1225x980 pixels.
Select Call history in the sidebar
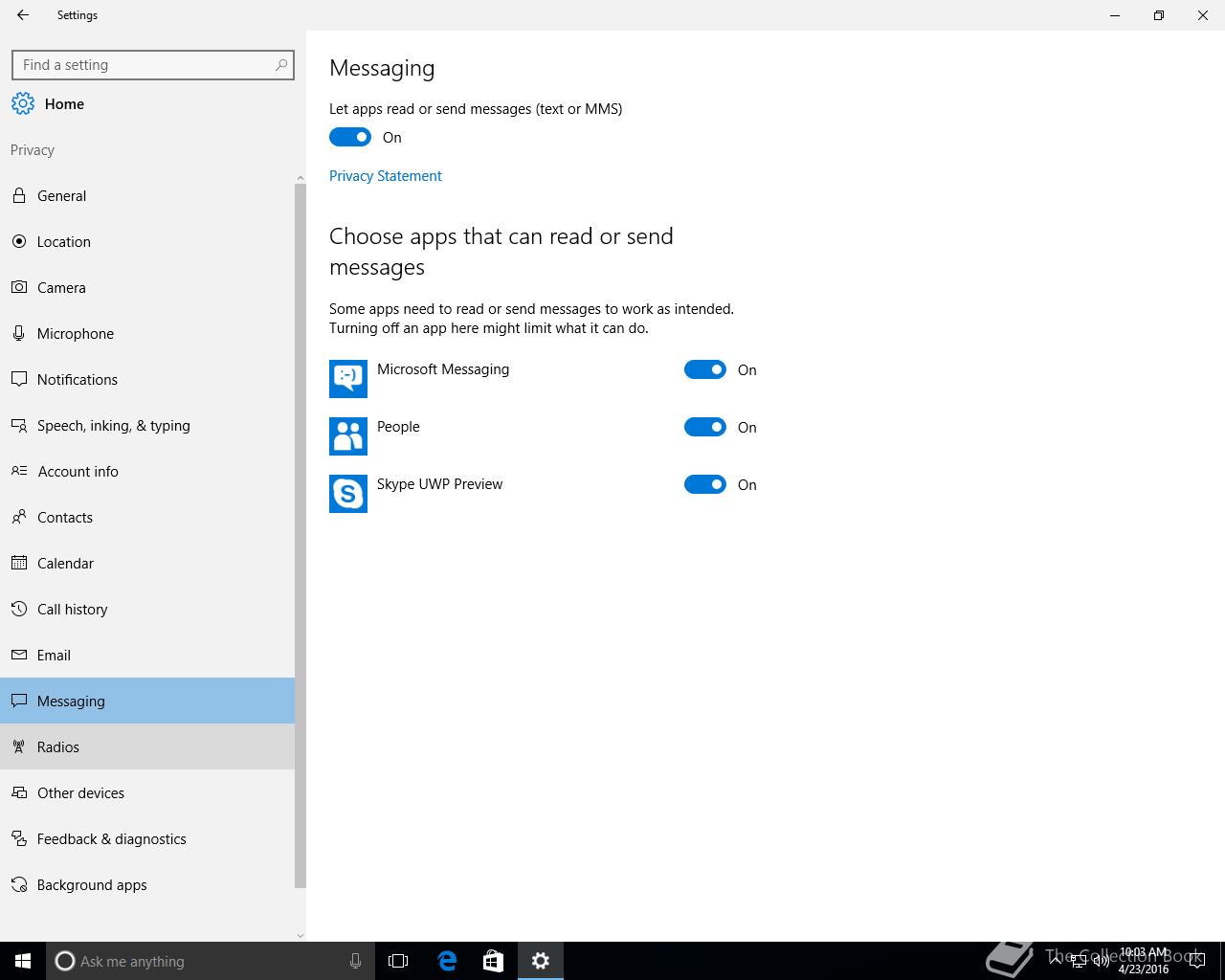click(147, 609)
